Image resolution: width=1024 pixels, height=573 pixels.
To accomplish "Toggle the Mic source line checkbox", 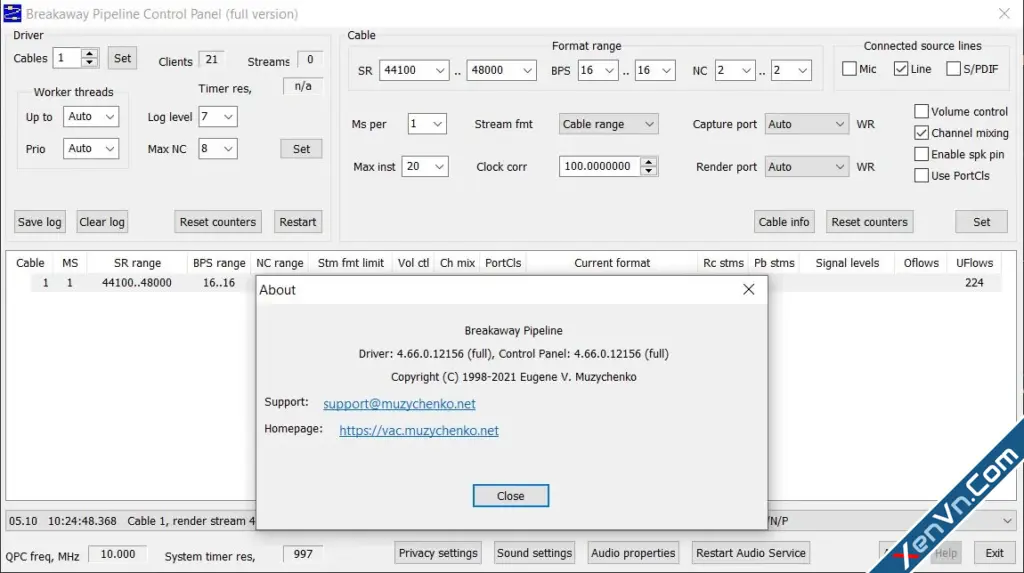I will (849, 69).
